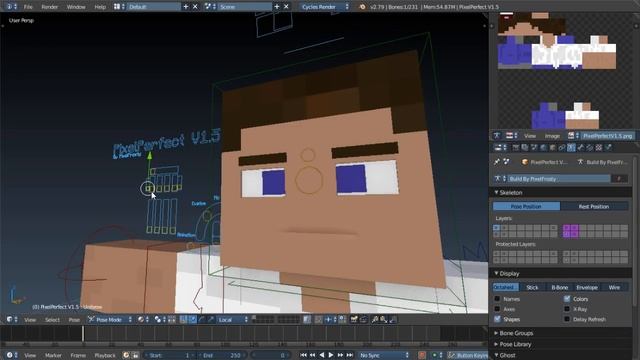This screenshot has height=360, width=640.
Task: Click the Bone Constraints tab icon
Action: 590,148
